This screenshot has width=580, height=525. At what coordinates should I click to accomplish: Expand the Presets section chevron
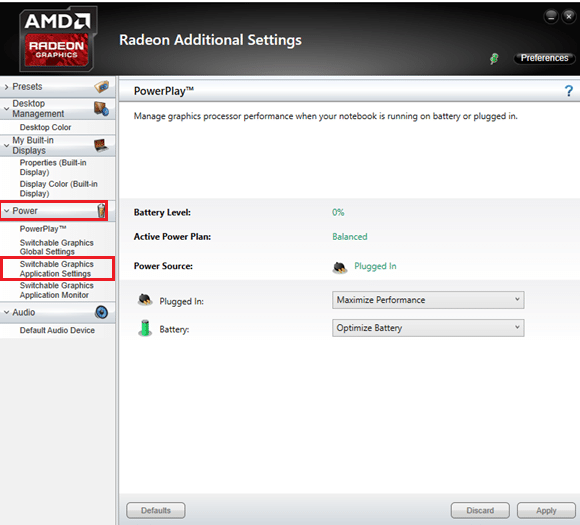6,87
